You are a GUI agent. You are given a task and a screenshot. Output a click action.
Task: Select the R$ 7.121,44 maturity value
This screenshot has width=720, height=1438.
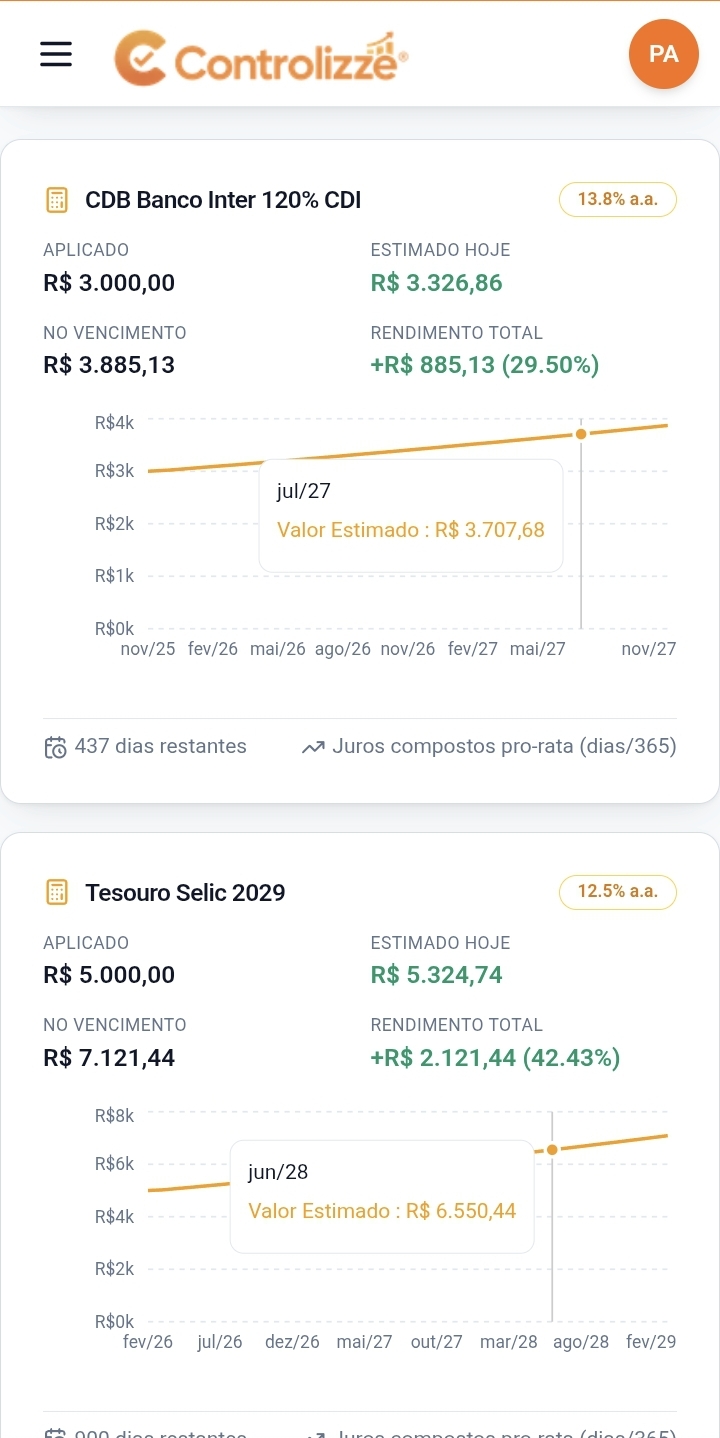(x=109, y=1057)
